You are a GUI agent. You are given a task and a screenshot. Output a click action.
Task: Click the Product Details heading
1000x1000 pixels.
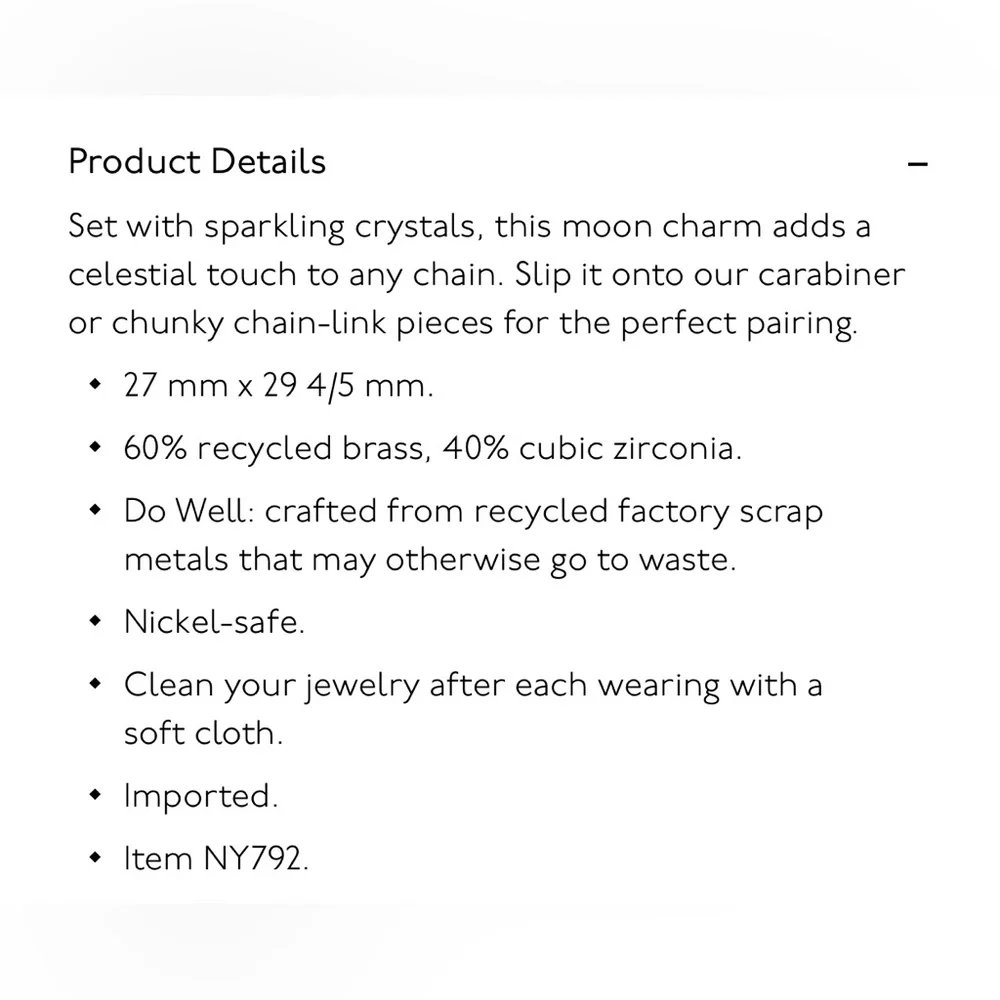click(x=197, y=161)
